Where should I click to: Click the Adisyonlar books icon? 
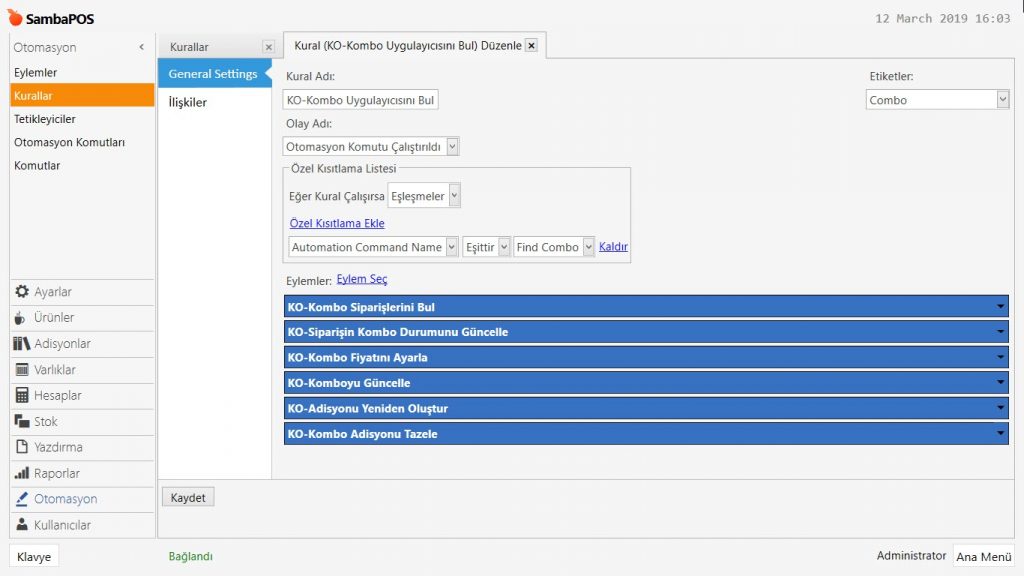click(22, 344)
